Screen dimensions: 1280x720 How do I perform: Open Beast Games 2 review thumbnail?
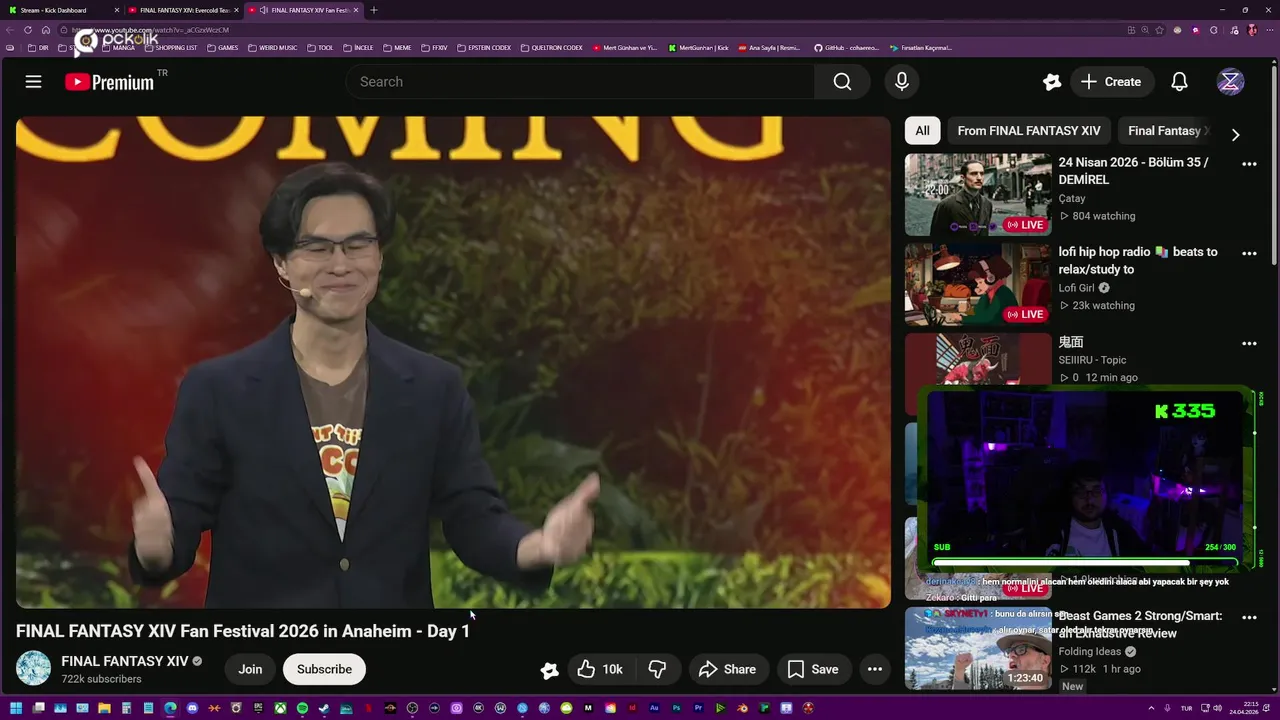[x=978, y=648]
